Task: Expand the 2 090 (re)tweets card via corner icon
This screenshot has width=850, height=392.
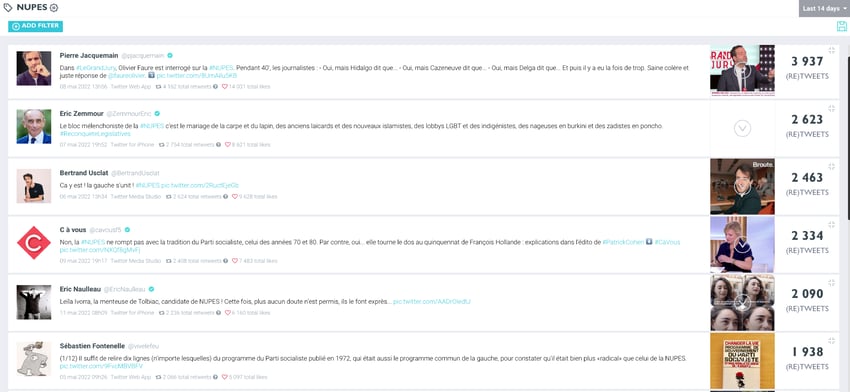Action: 832,282
